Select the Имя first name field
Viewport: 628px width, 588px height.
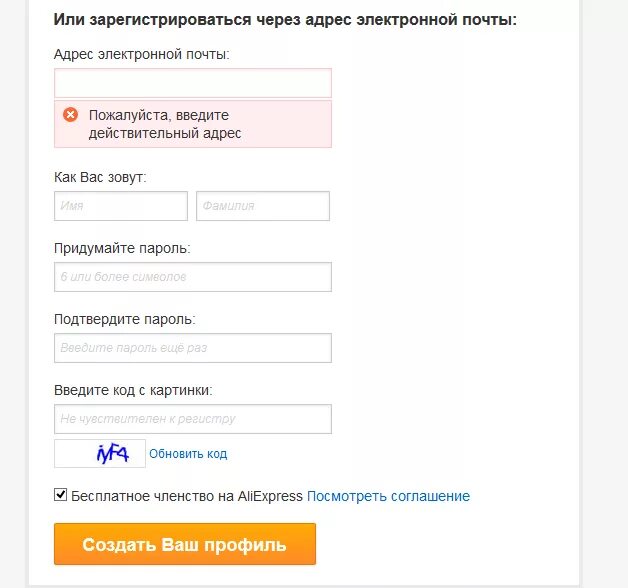click(121, 206)
